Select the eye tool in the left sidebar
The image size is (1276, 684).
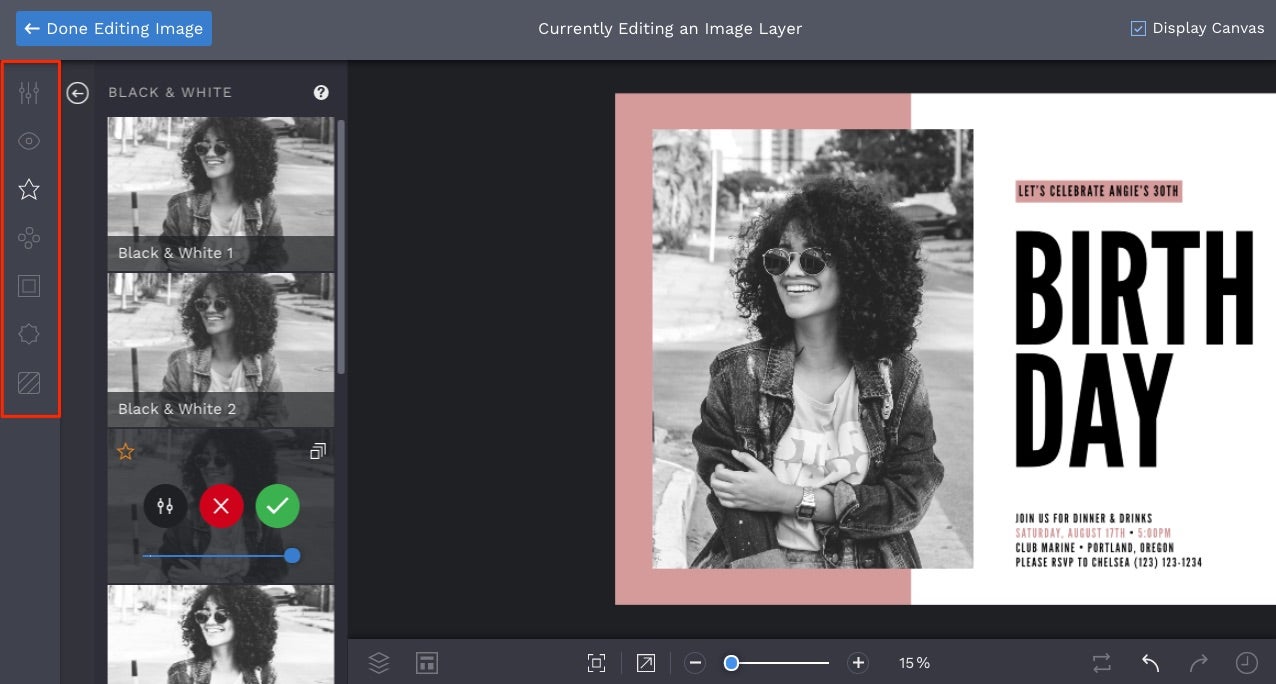pyautogui.click(x=28, y=141)
